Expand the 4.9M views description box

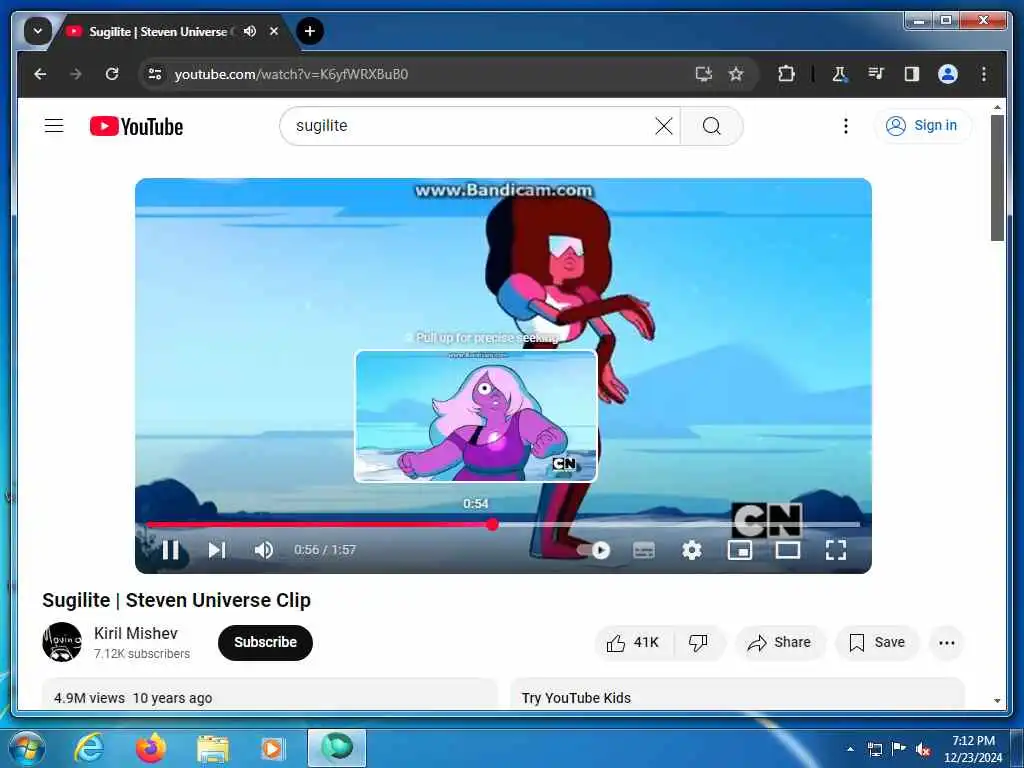[x=270, y=694]
